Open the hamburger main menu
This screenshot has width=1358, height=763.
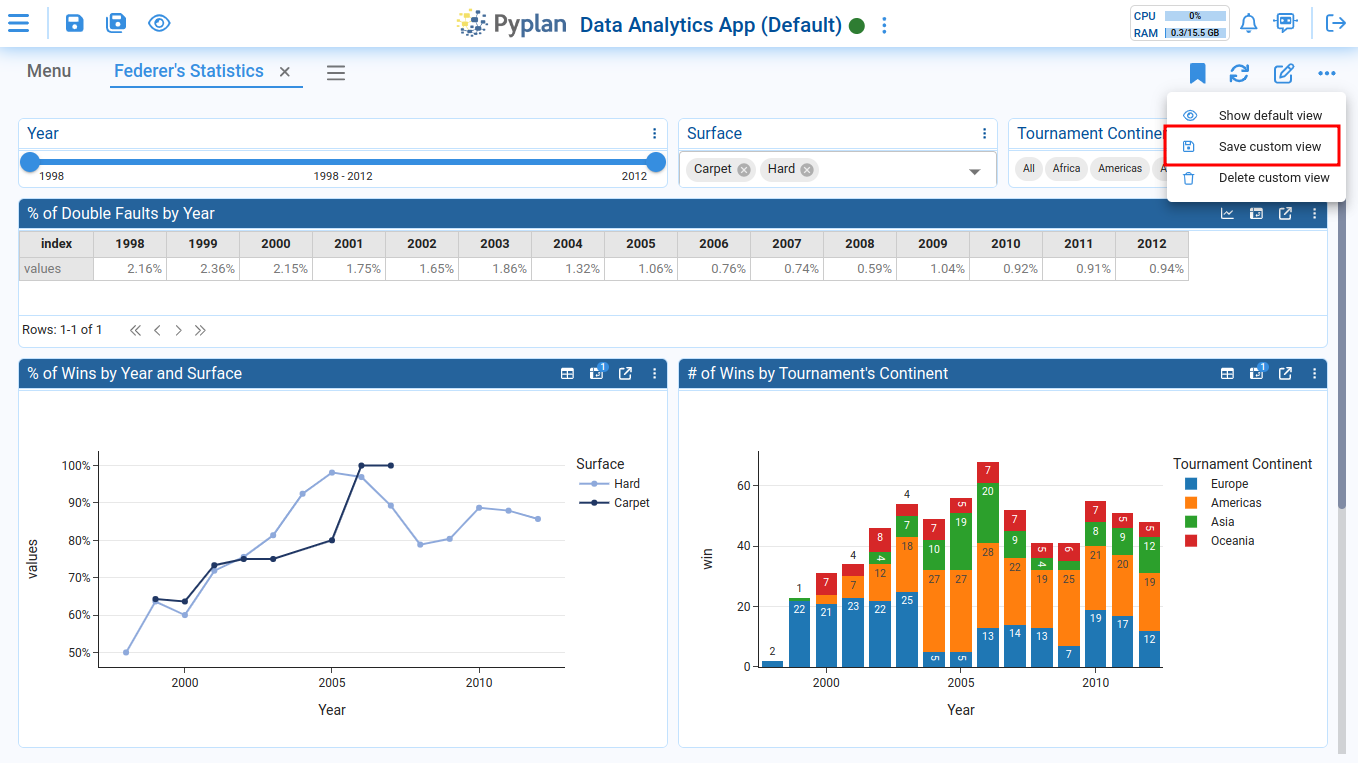19,23
